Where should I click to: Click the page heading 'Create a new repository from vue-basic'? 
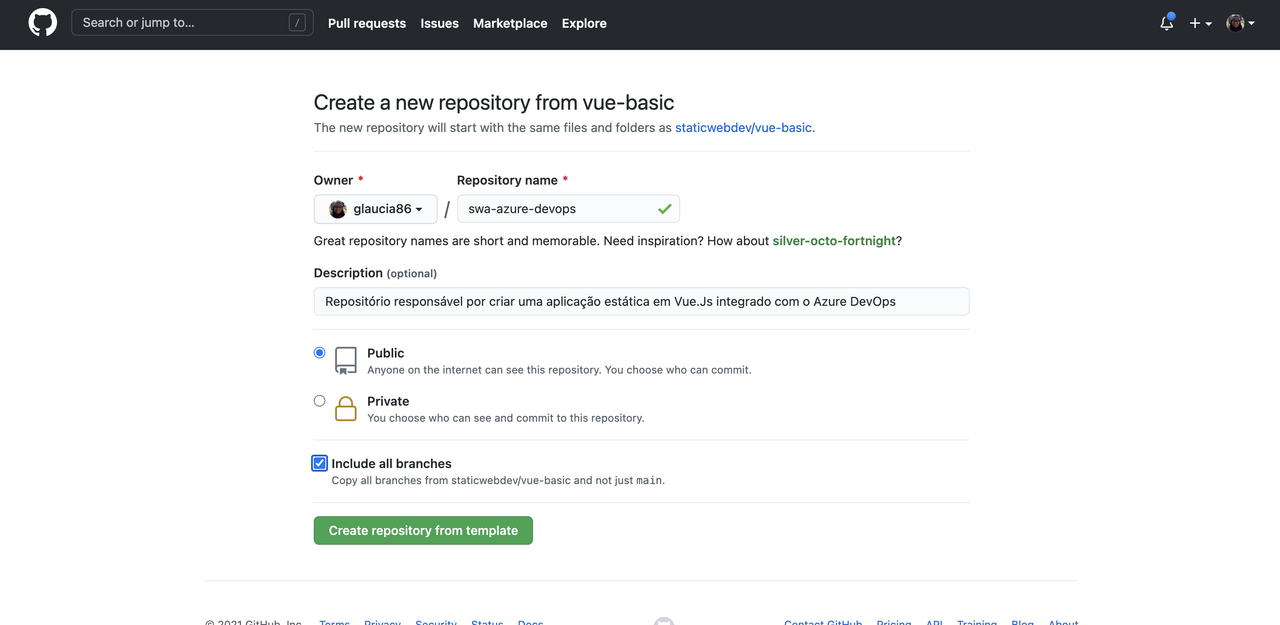pyautogui.click(x=494, y=102)
